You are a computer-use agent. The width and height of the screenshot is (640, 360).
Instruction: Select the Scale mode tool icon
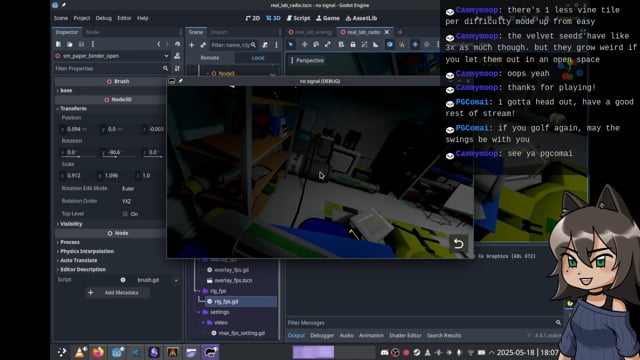(328, 44)
